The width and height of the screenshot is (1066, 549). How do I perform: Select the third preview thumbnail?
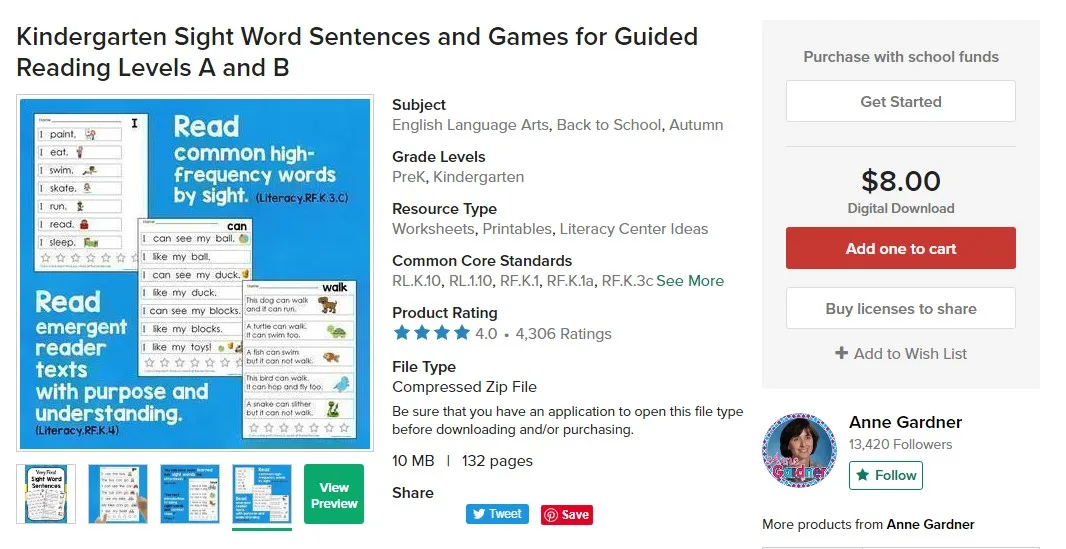coord(190,494)
